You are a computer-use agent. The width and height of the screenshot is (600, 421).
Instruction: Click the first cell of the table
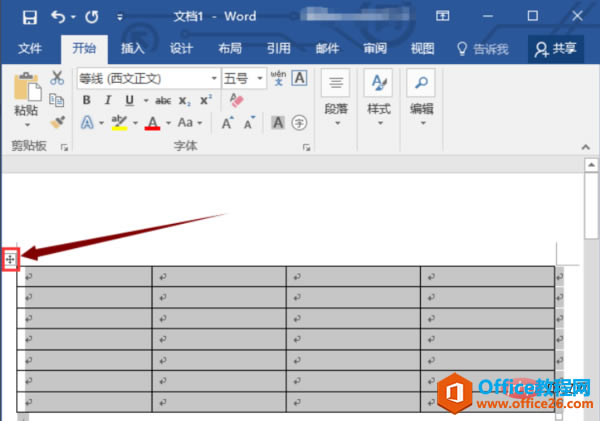tap(84, 276)
